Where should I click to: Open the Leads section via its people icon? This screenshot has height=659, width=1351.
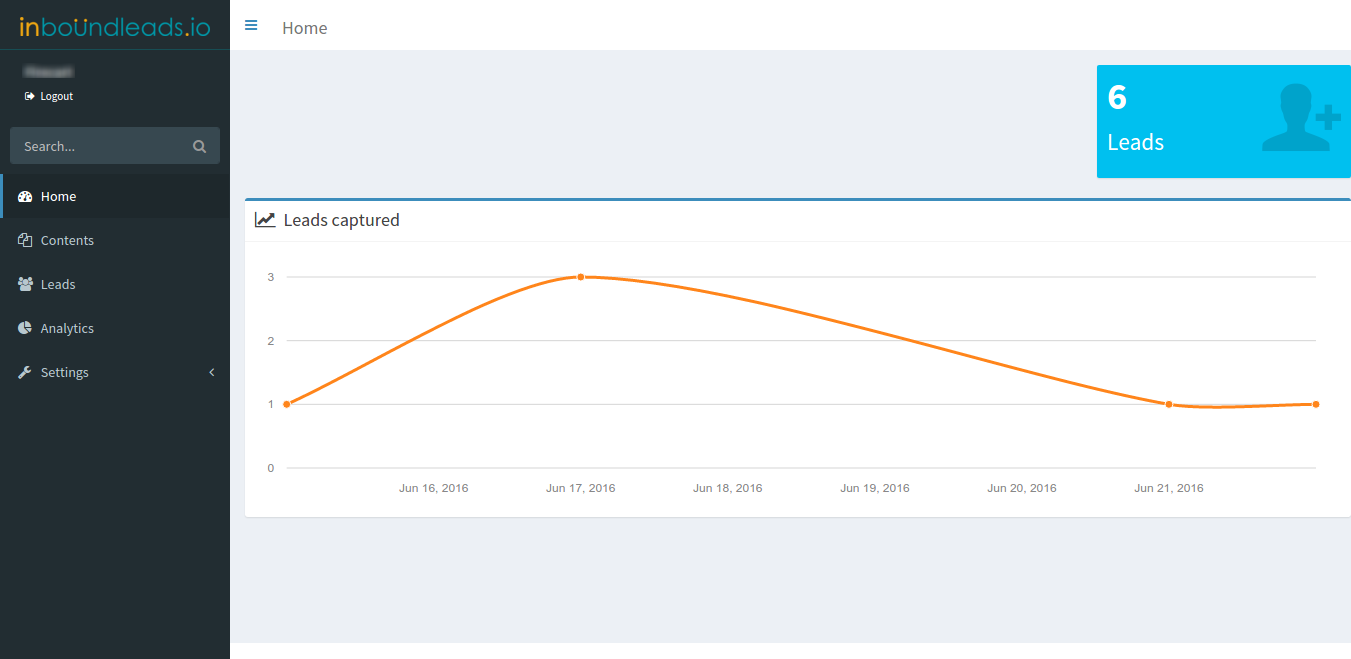(x=25, y=284)
